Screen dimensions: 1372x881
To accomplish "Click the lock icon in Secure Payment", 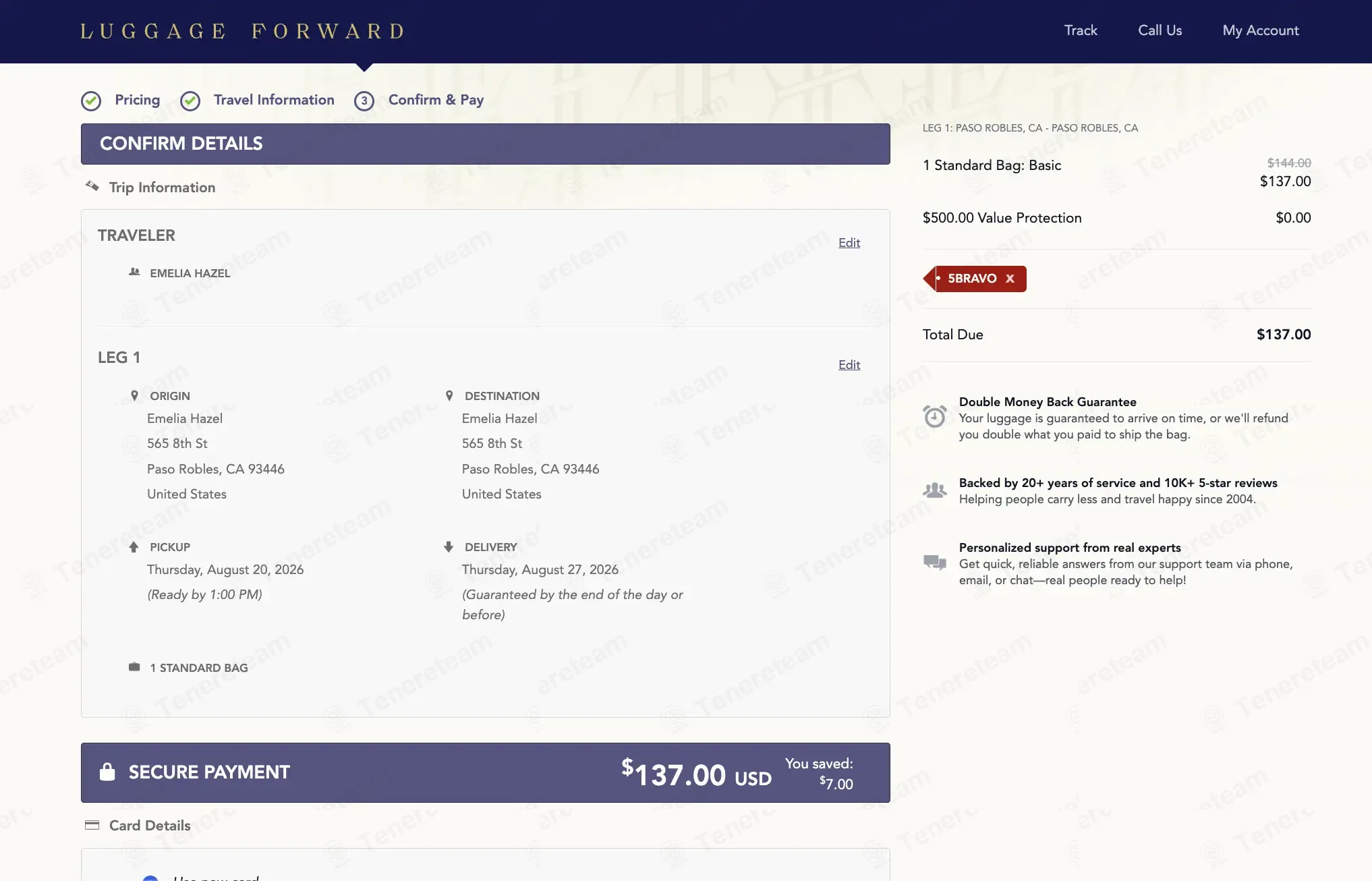I will click(107, 772).
